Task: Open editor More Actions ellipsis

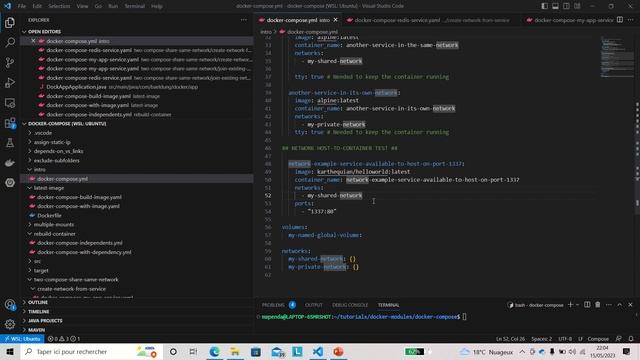Action: click(x=631, y=20)
